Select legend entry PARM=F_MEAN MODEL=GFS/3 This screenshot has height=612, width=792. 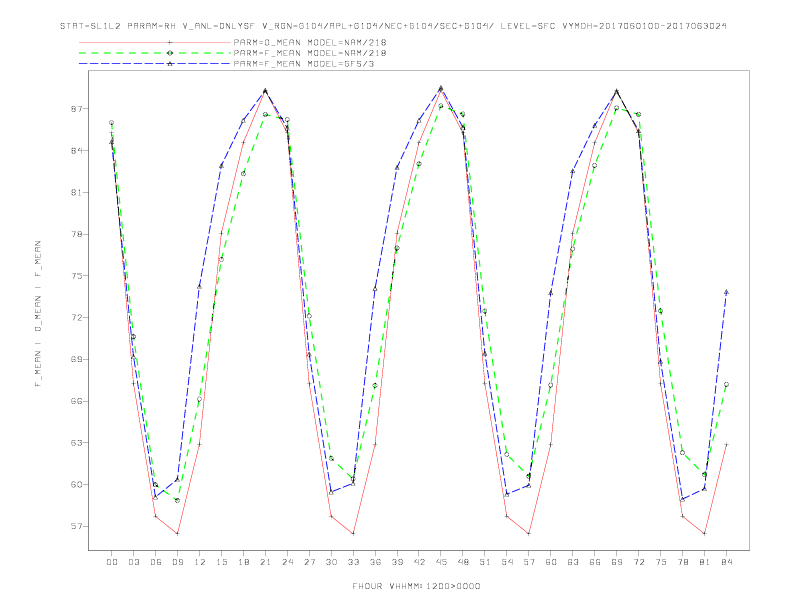click(x=304, y=64)
